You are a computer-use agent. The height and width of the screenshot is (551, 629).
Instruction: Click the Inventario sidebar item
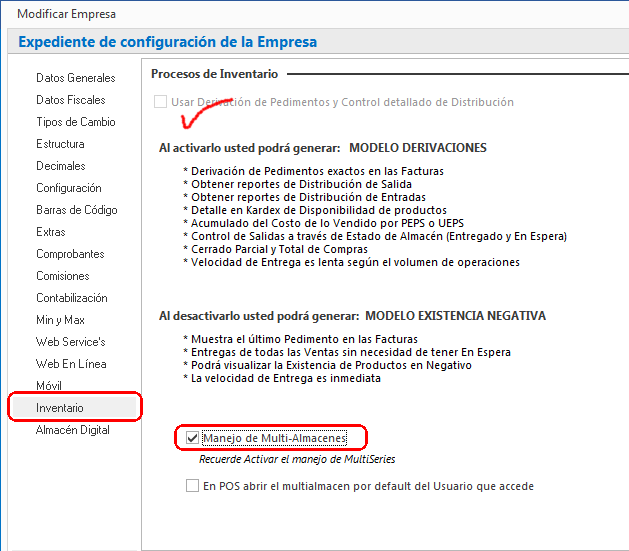point(60,408)
